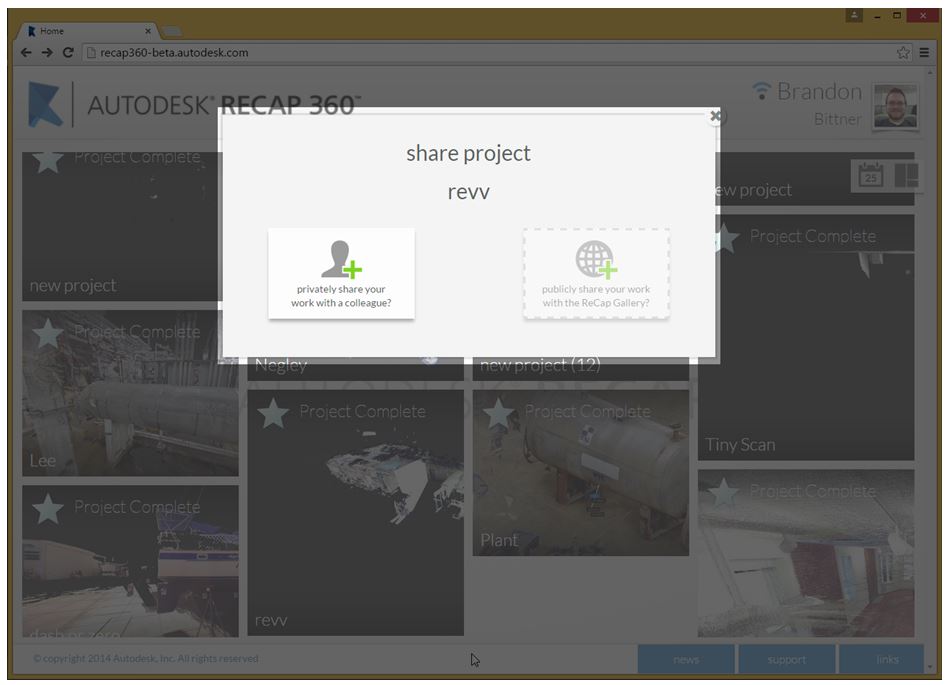The image size is (948, 685).
Task: Close the Home browser tab
Action: 148,31
